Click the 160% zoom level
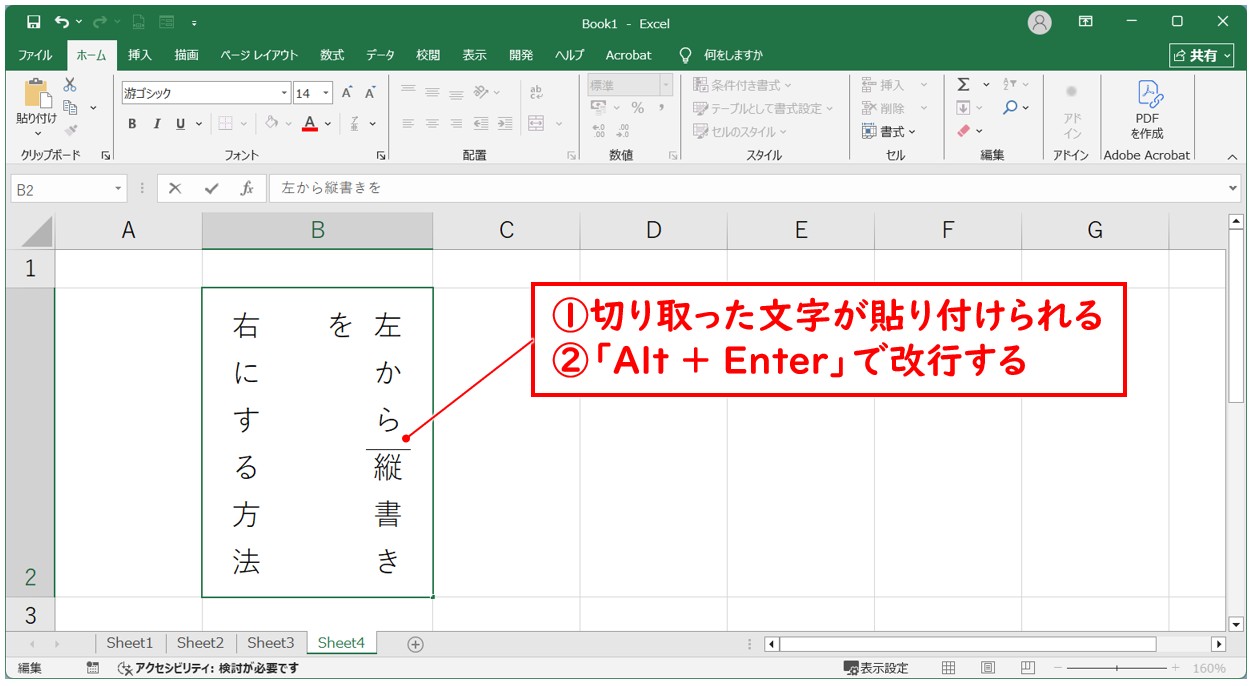 tap(1208, 668)
